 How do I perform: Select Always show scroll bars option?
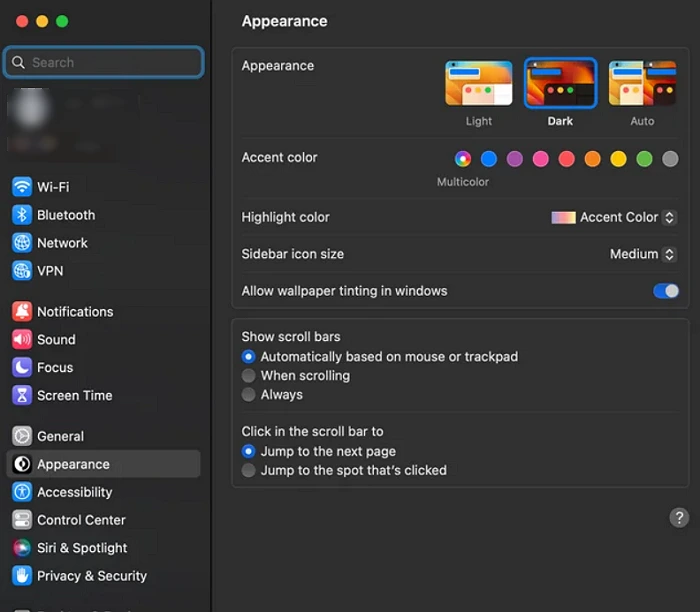248,395
